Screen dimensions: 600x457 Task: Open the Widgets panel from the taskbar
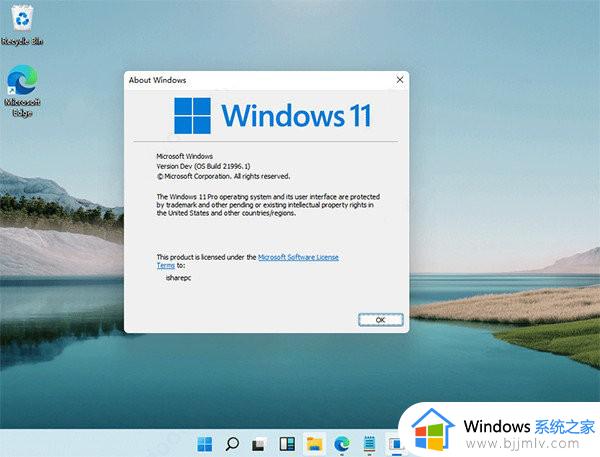[x=287, y=444]
